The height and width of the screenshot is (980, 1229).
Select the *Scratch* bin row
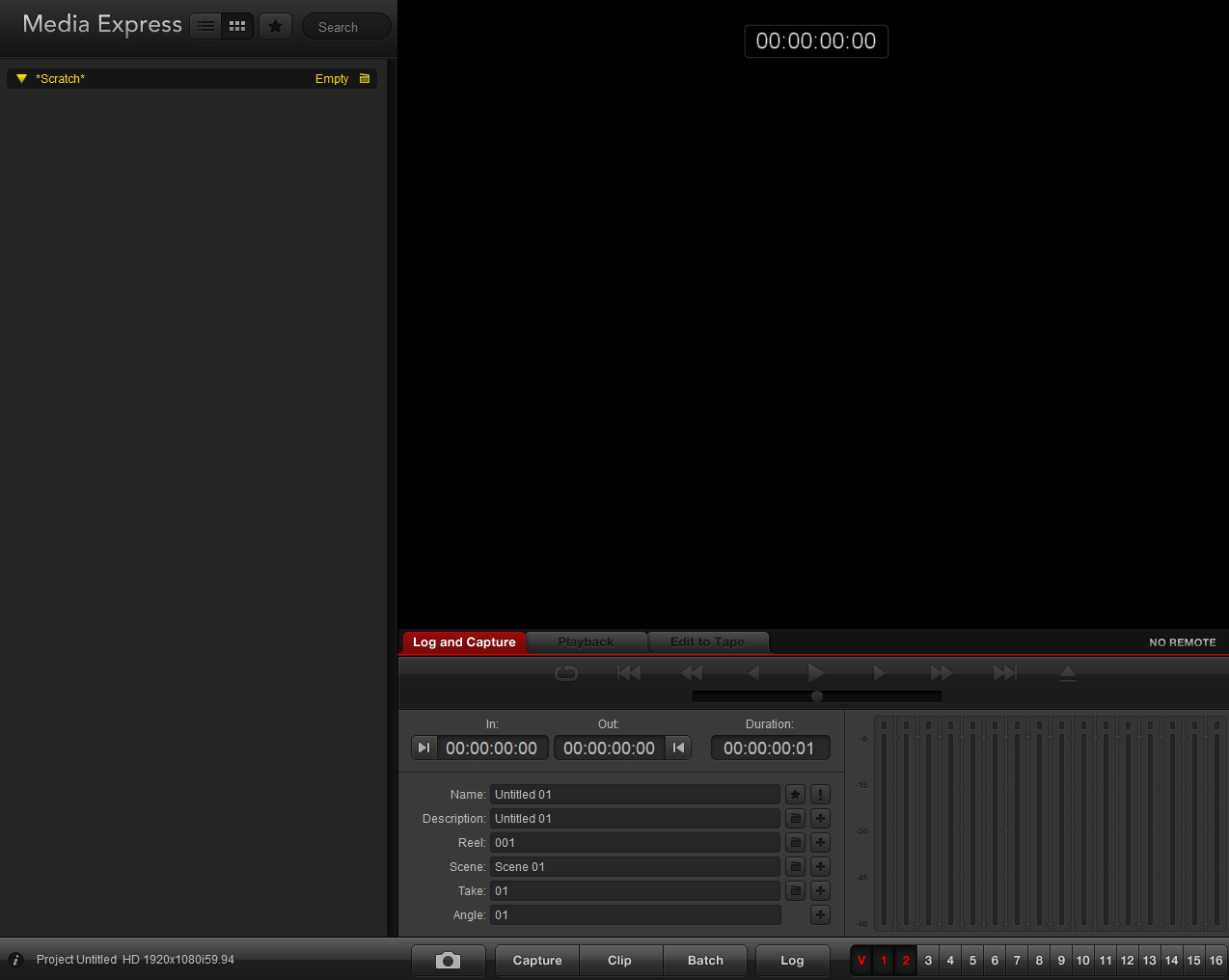[x=192, y=79]
